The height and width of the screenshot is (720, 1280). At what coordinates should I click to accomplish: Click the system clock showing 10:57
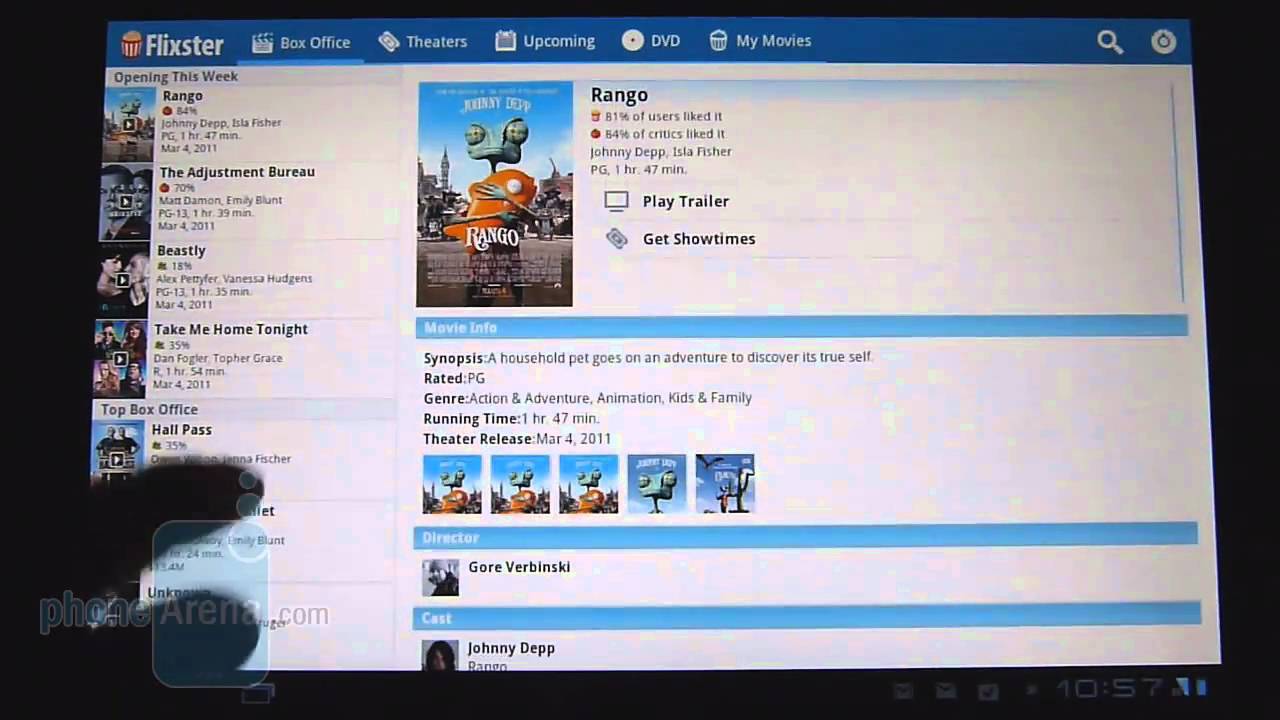[x=1110, y=688]
